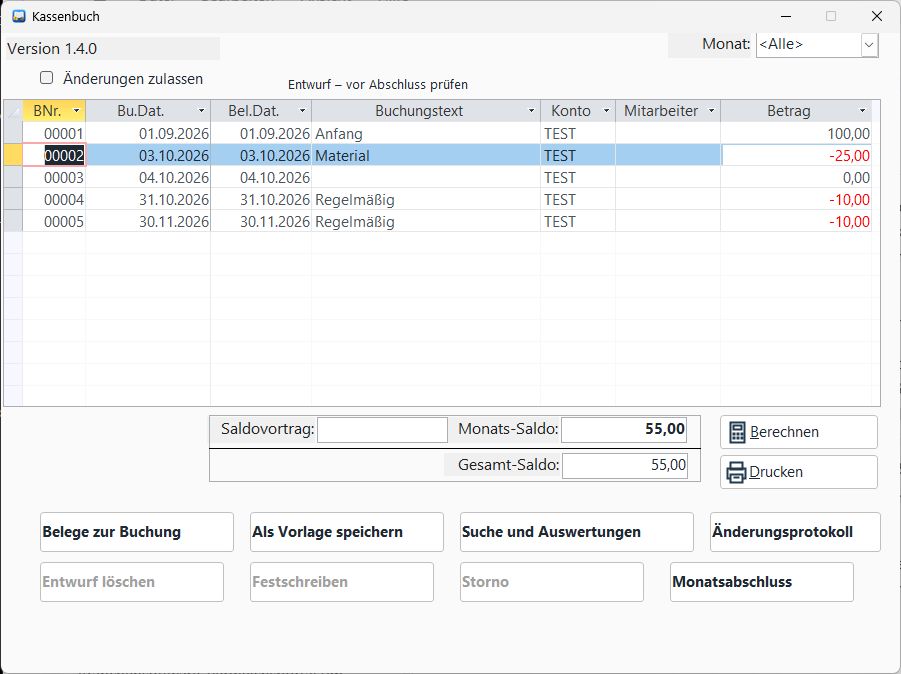901x674 pixels.
Task: Click the 100,00 amount cell
Action: point(796,134)
